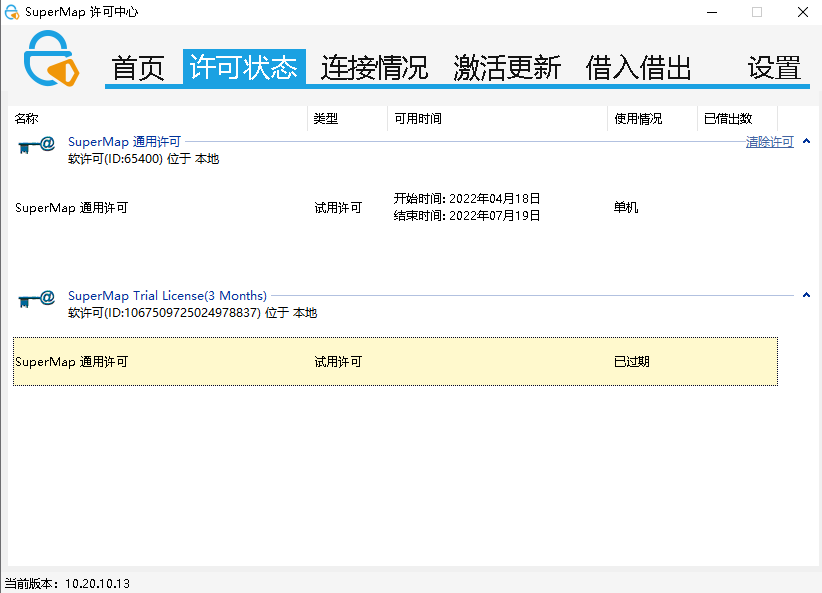Click 试用许可 type in the 单机 row
The width and height of the screenshot is (822, 593).
[338, 208]
